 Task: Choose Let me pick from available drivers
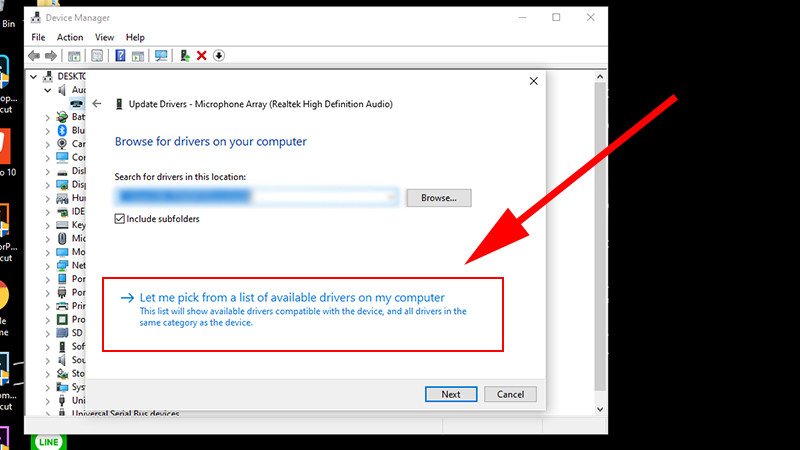pyautogui.click(x=292, y=297)
